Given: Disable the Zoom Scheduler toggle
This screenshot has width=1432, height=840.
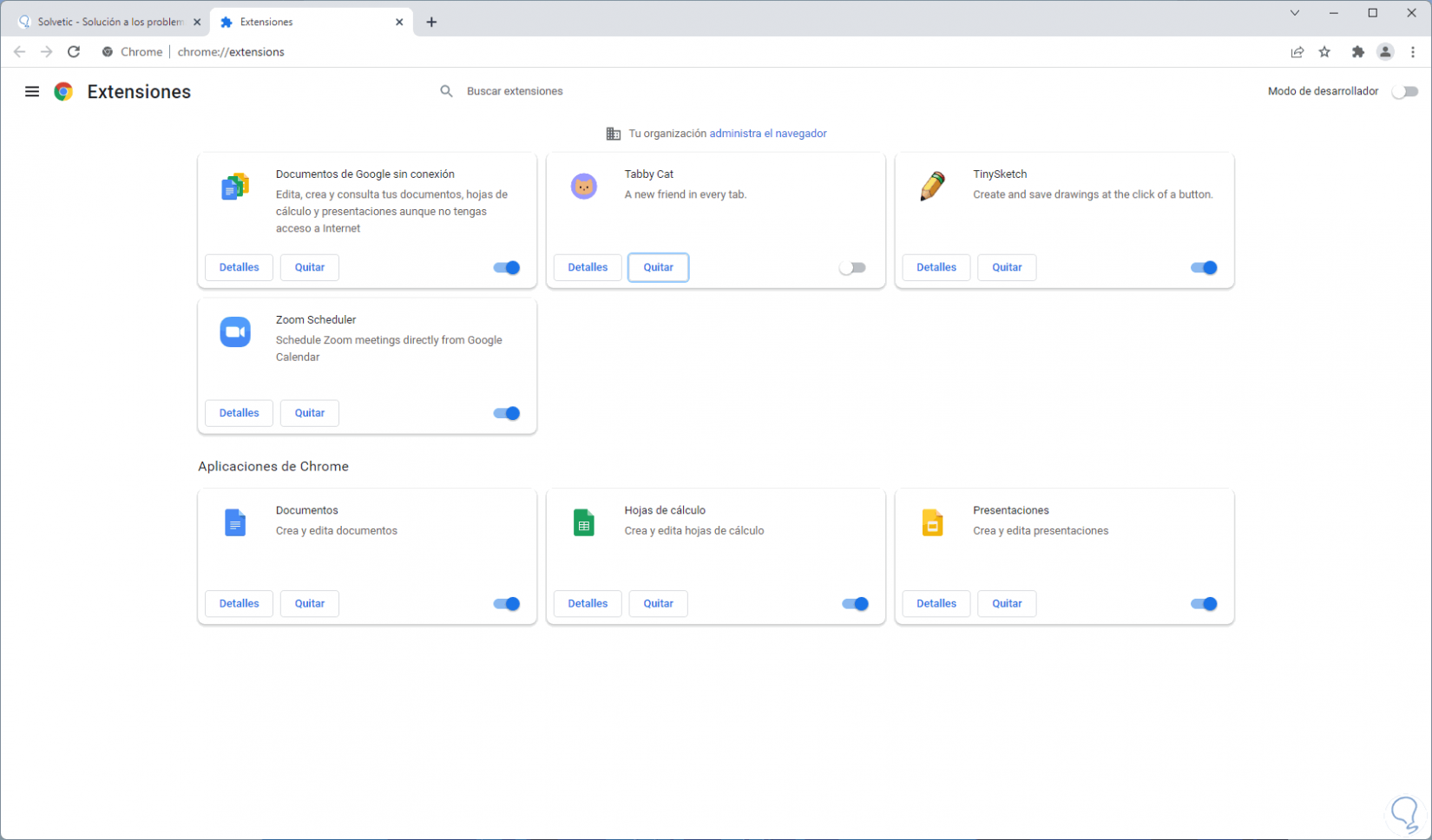Looking at the screenshot, I should 507,413.
